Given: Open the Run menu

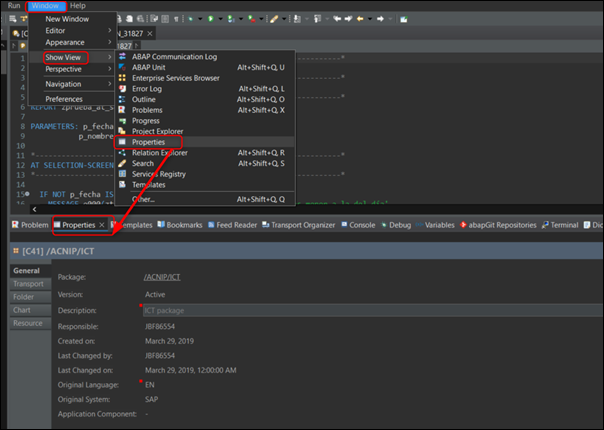Looking at the screenshot, I should (x=14, y=6).
